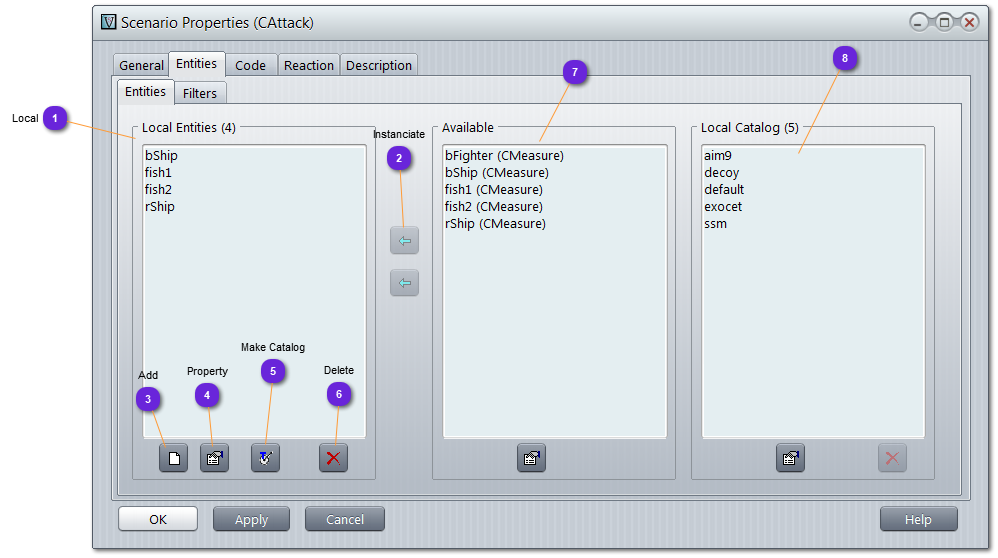The image size is (998, 558).
Task: Delete the selected local entity
Action: (x=333, y=459)
